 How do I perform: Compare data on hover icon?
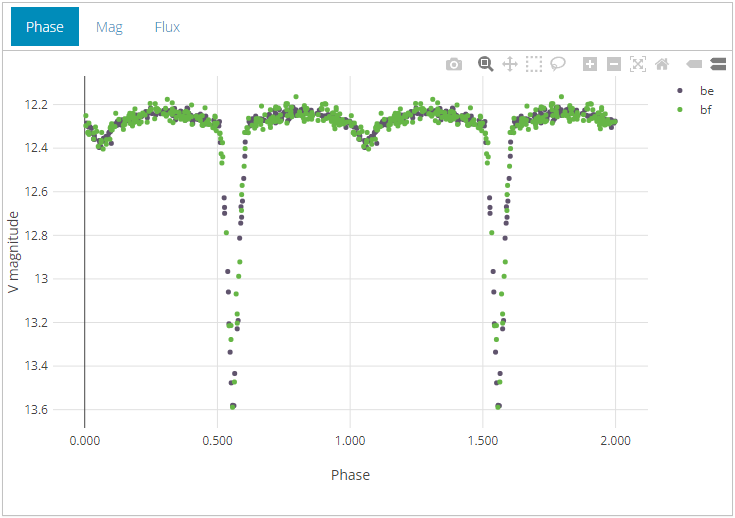pos(718,64)
